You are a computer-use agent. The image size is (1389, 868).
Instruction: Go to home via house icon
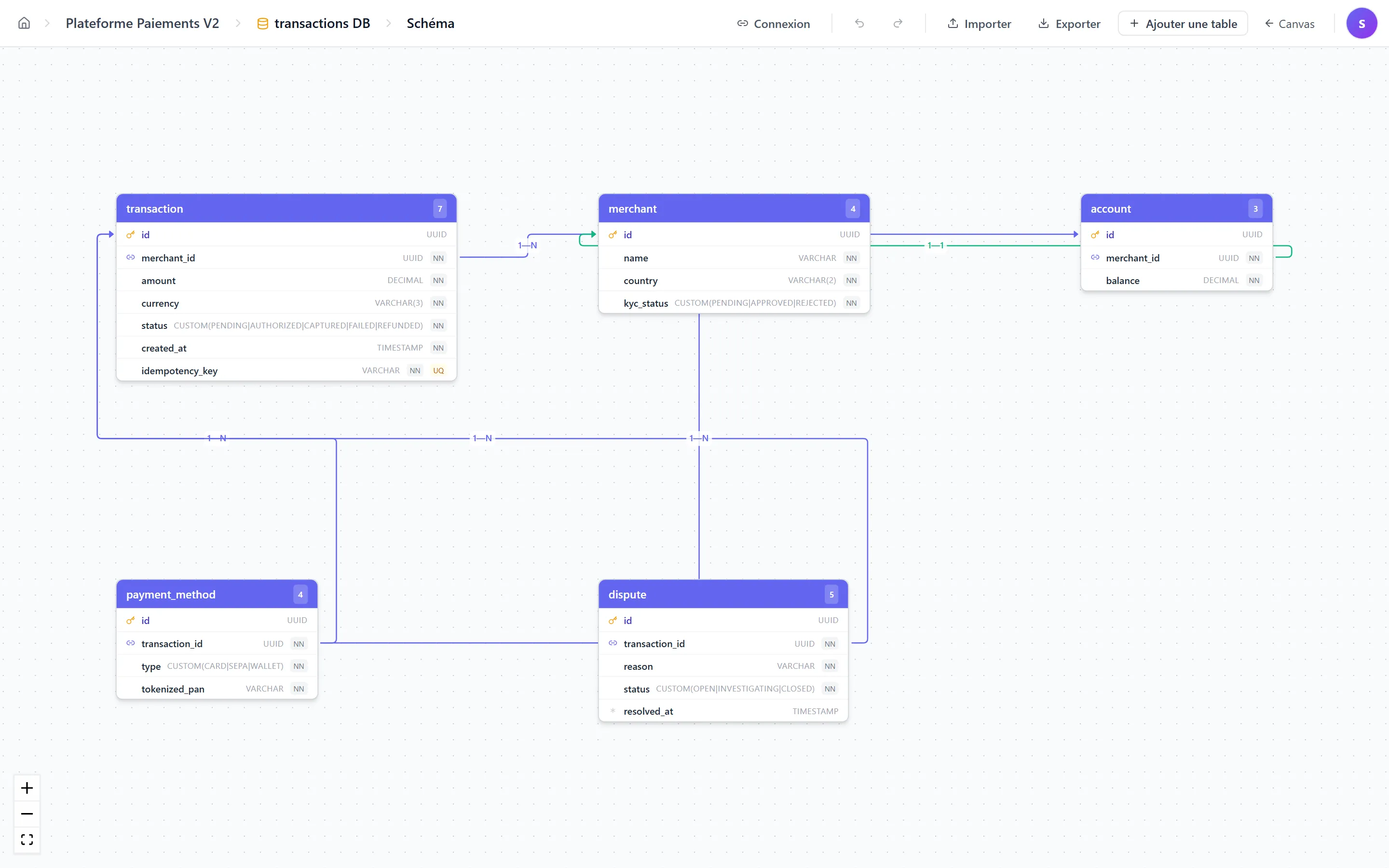point(24,24)
